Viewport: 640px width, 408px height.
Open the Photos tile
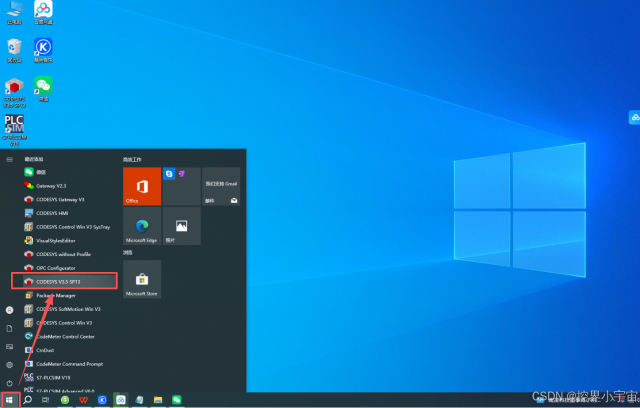click(182, 227)
